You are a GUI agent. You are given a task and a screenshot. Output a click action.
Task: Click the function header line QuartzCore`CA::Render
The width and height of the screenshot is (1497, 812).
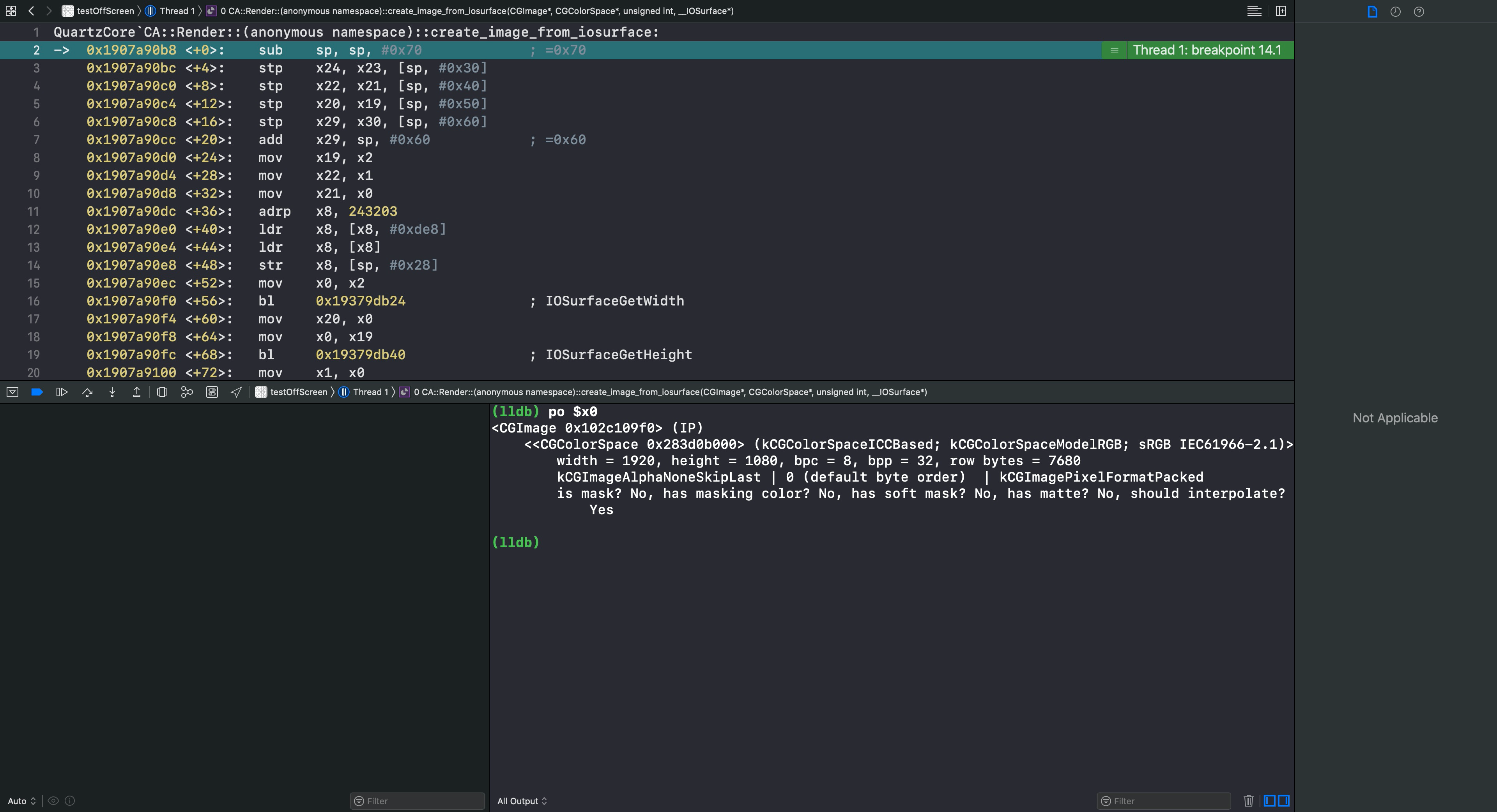tap(356, 32)
